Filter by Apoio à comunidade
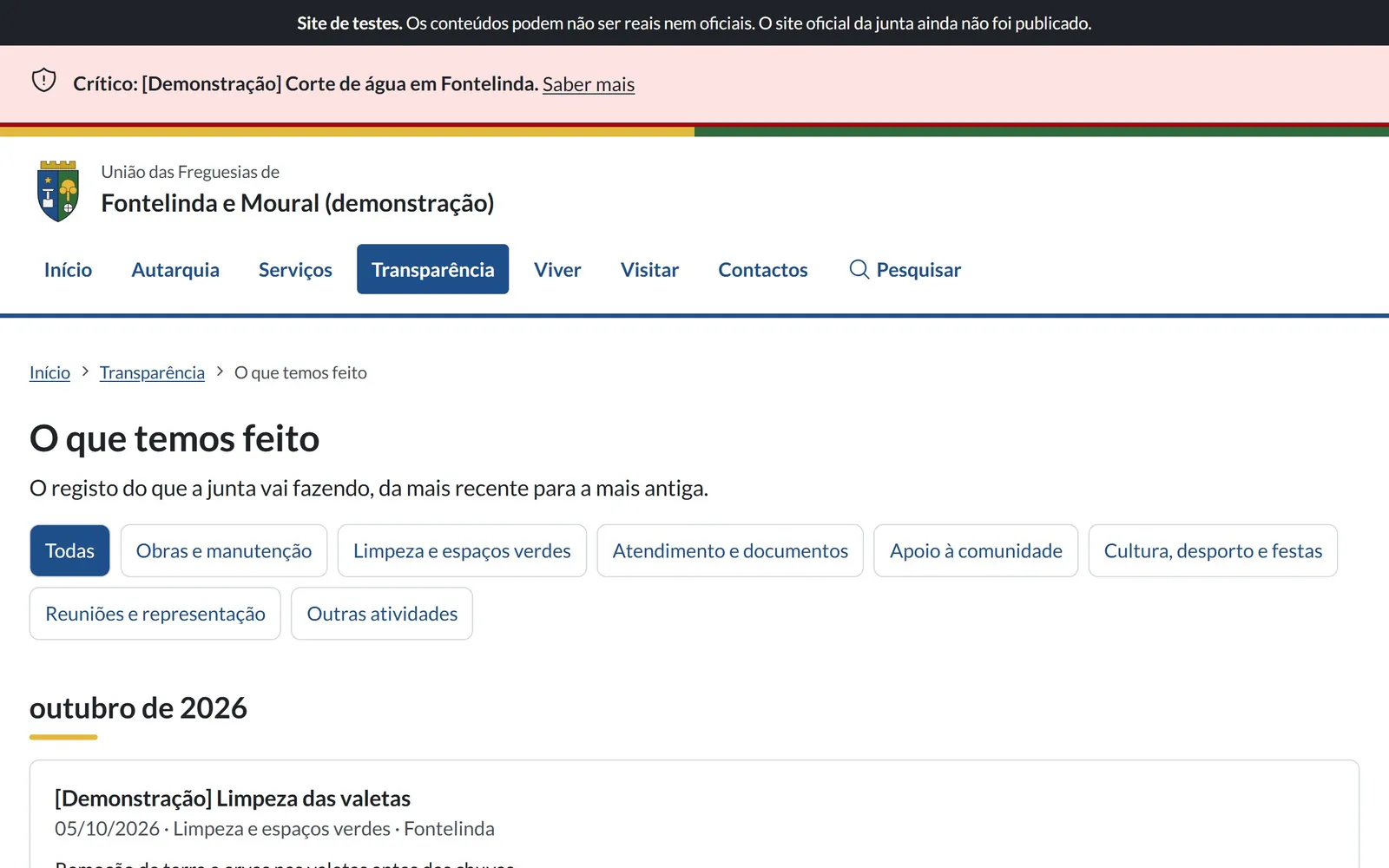This screenshot has height=868, width=1389. click(x=976, y=550)
